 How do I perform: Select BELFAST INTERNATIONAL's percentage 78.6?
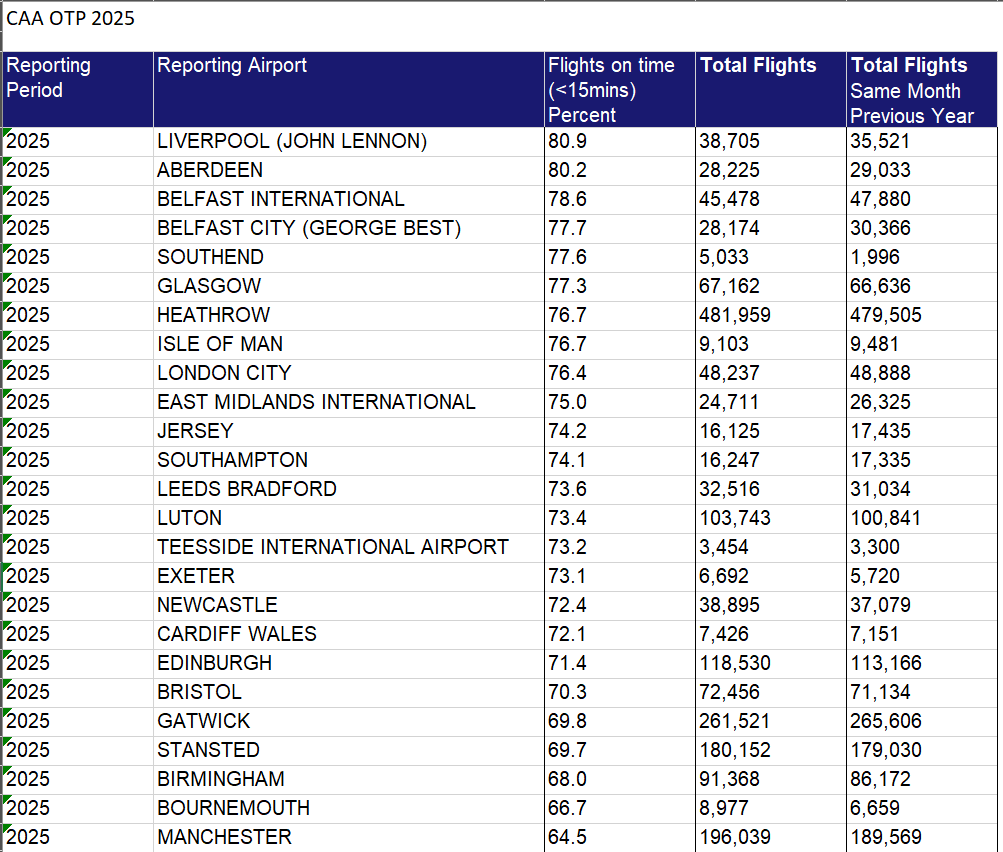[x=560, y=199]
